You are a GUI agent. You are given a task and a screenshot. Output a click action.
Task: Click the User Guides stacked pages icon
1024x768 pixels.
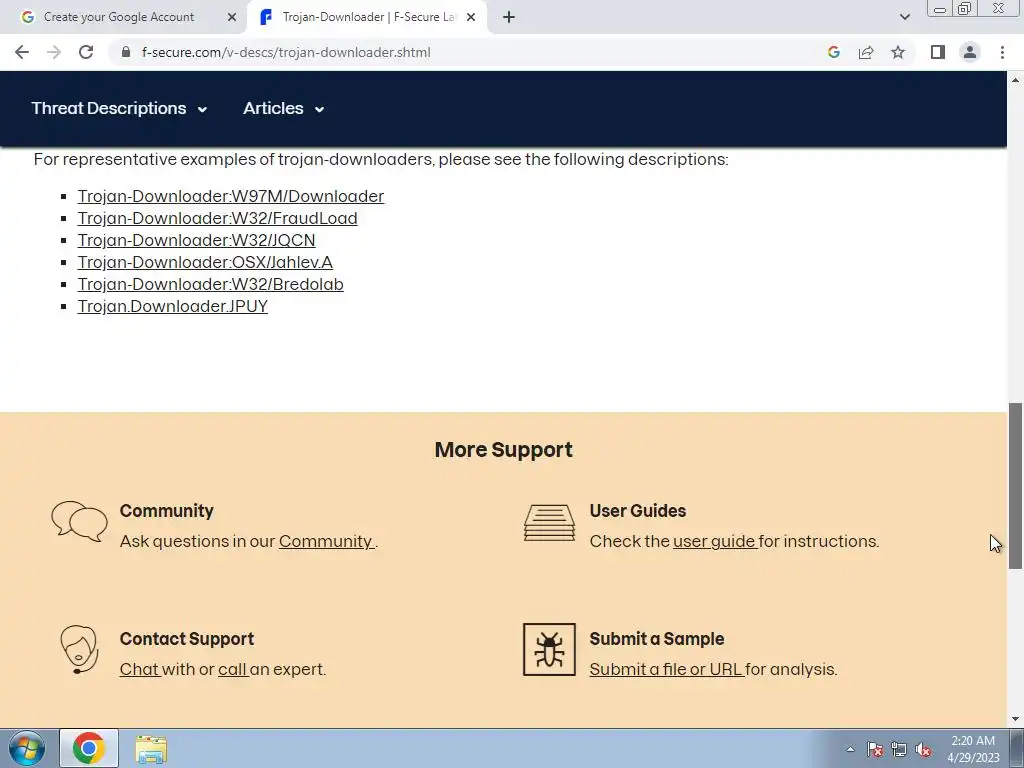point(549,522)
